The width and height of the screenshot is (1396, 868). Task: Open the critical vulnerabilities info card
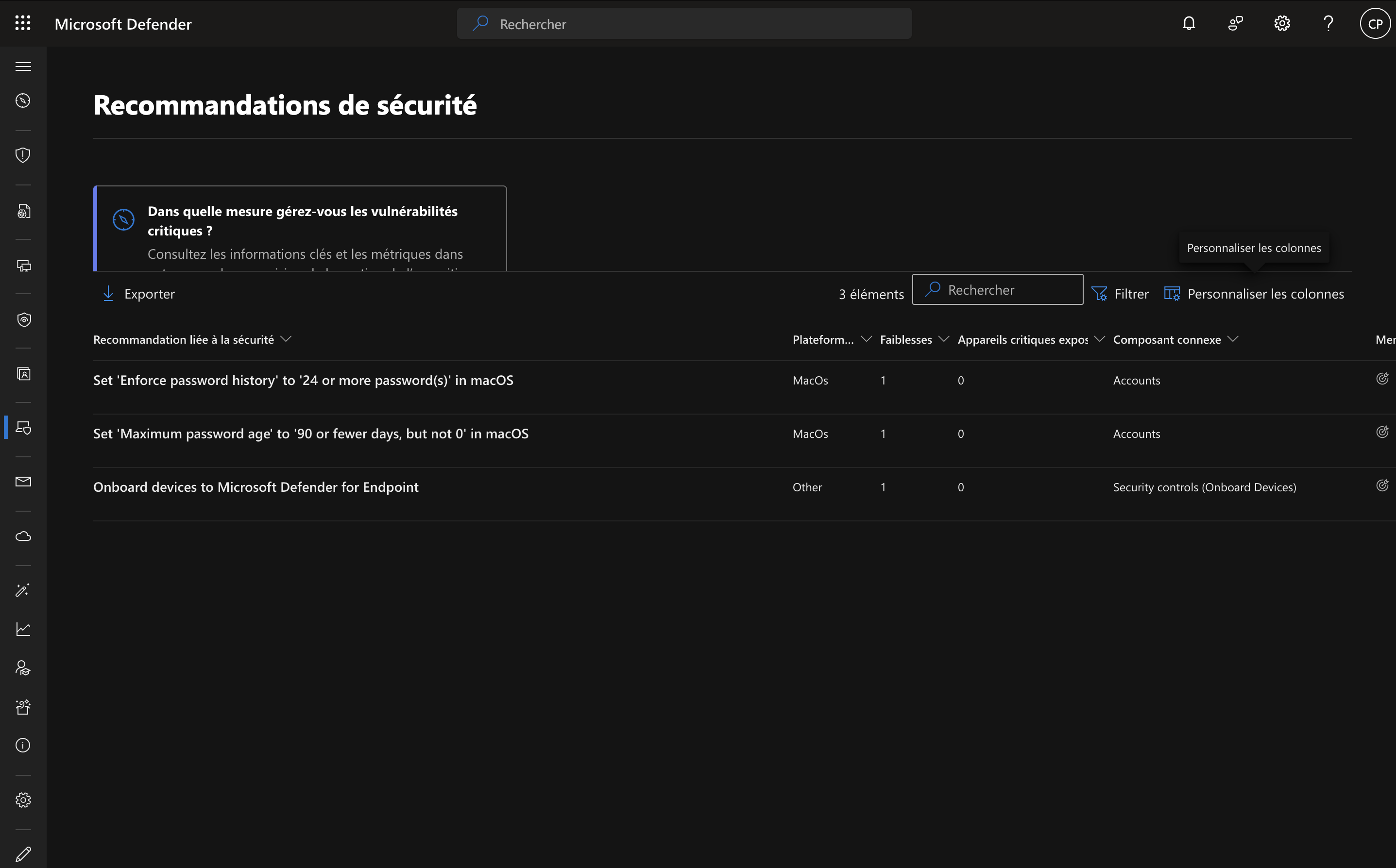300,229
